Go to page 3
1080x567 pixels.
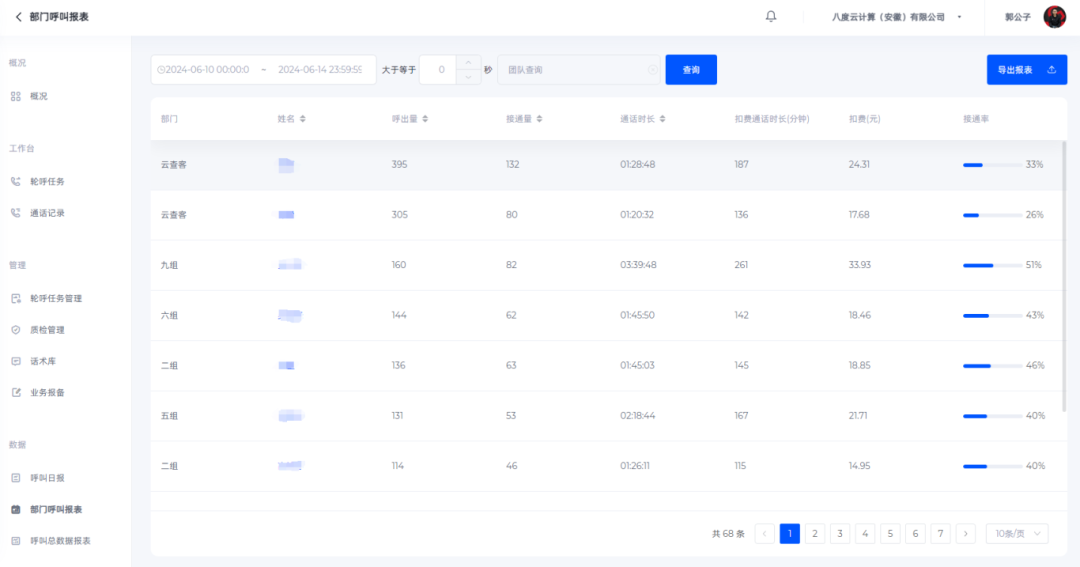840,534
